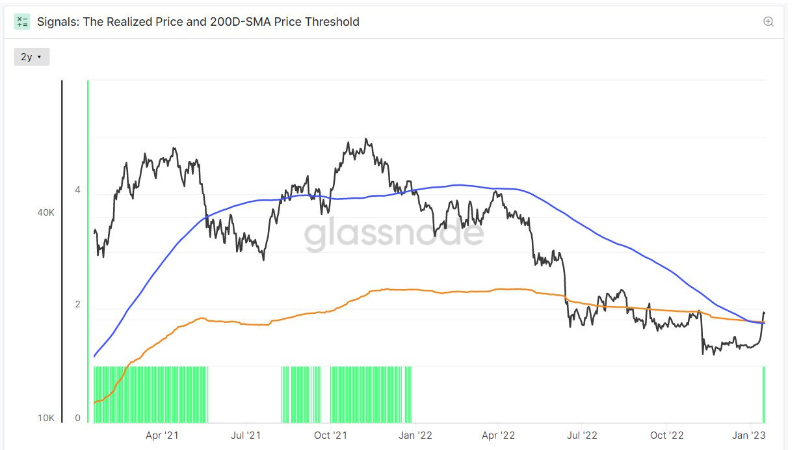Viewport: 792px width, 450px height.
Task: Click the 40K y-axis label
Action: click(x=45, y=213)
